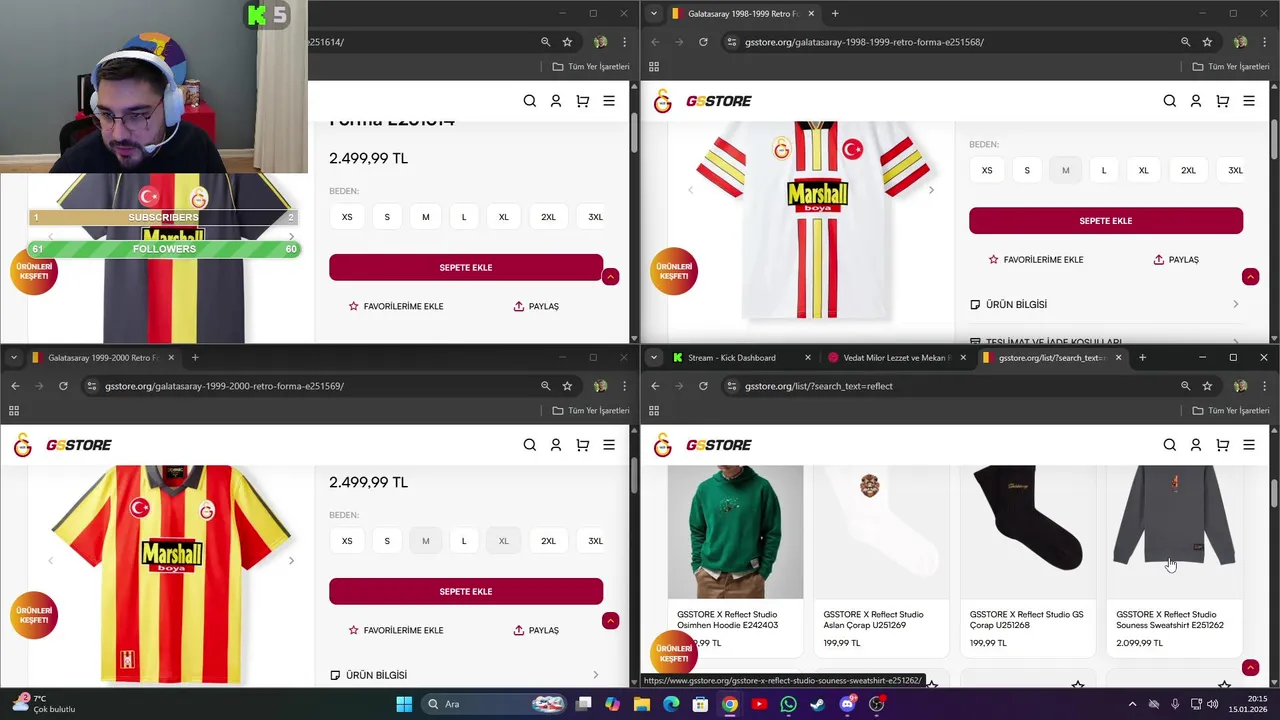The width and height of the screenshot is (1280, 720).
Task: Select size XL in the 1998-1999 window
Action: pos(1144,170)
